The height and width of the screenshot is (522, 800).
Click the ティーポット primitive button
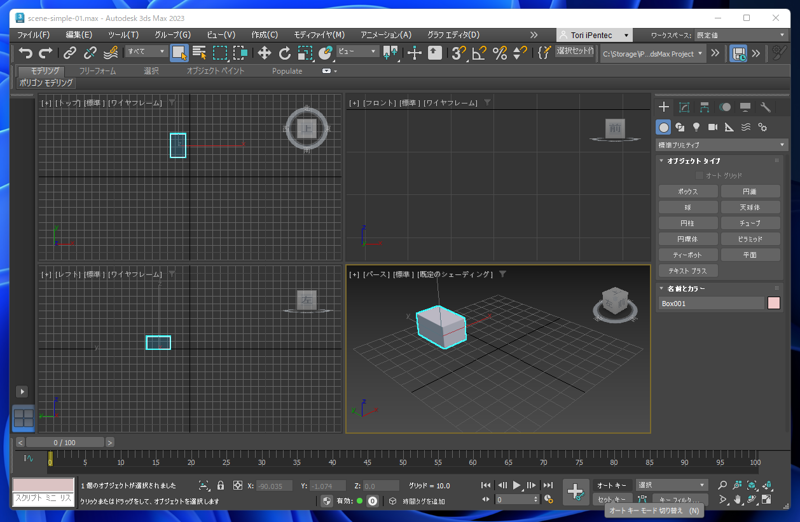pos(687,255)
